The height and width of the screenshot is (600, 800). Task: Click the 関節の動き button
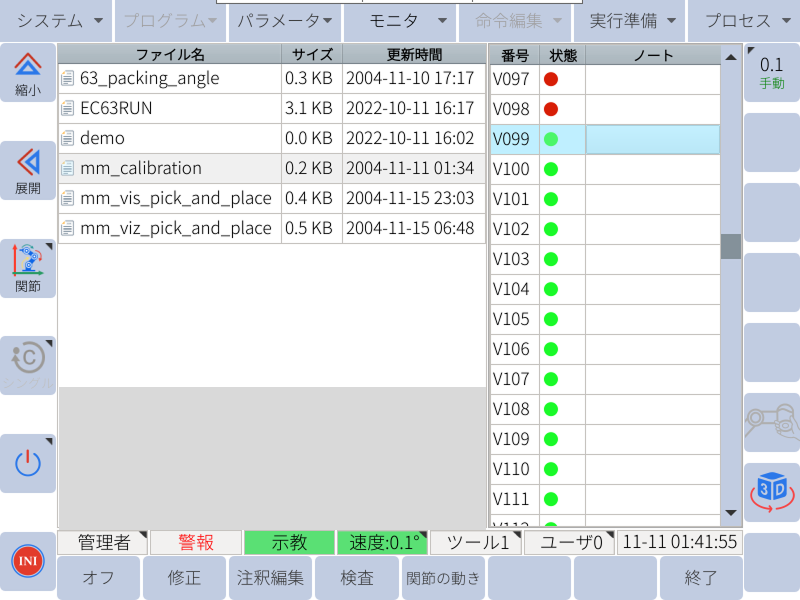(443, 578)
